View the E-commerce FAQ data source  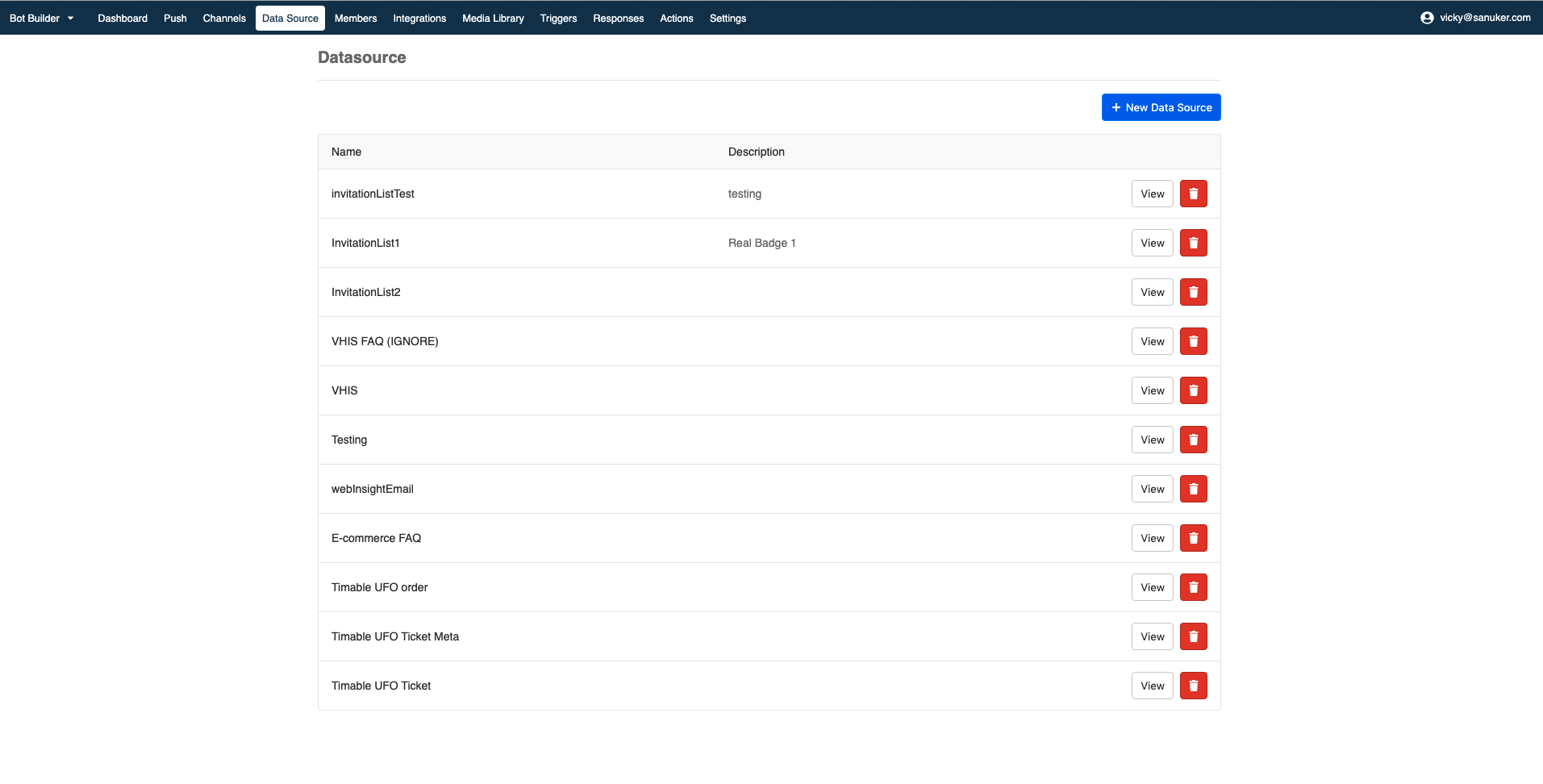coord(1152,538)
